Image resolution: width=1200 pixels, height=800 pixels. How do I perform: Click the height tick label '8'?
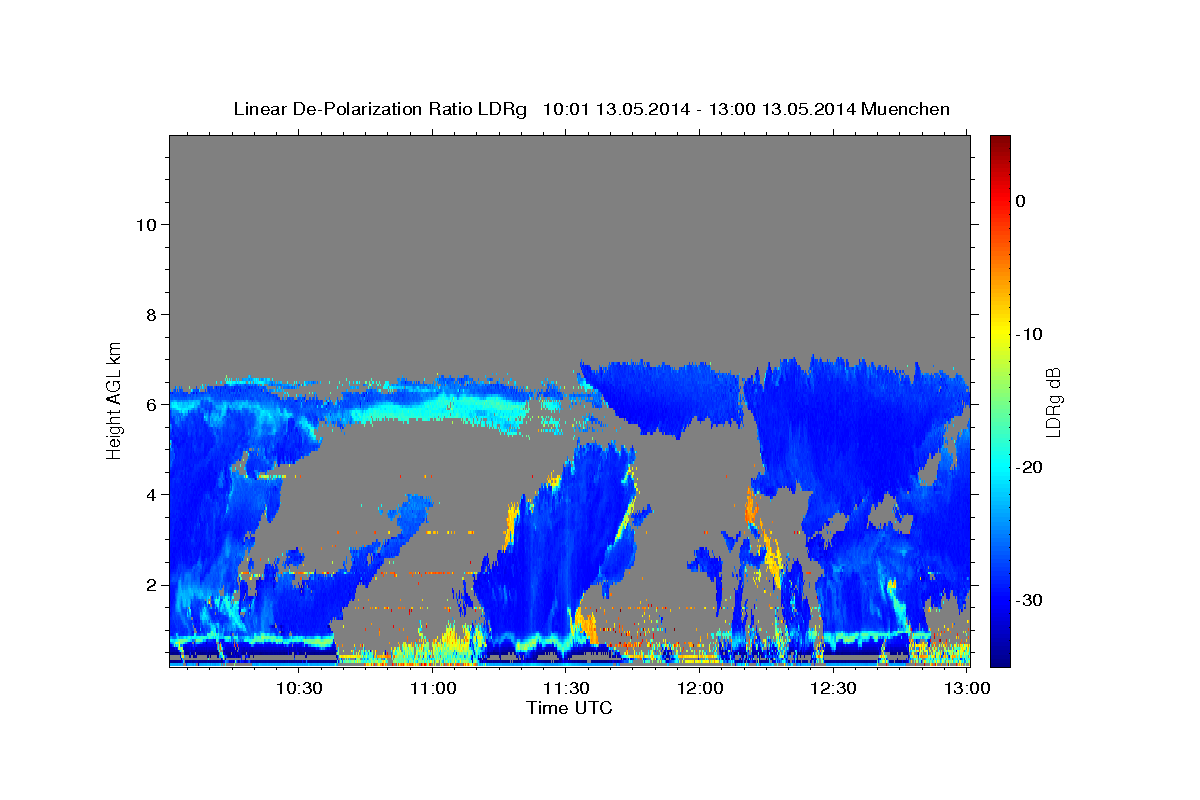pyautogui.click(x=152, y=314)
